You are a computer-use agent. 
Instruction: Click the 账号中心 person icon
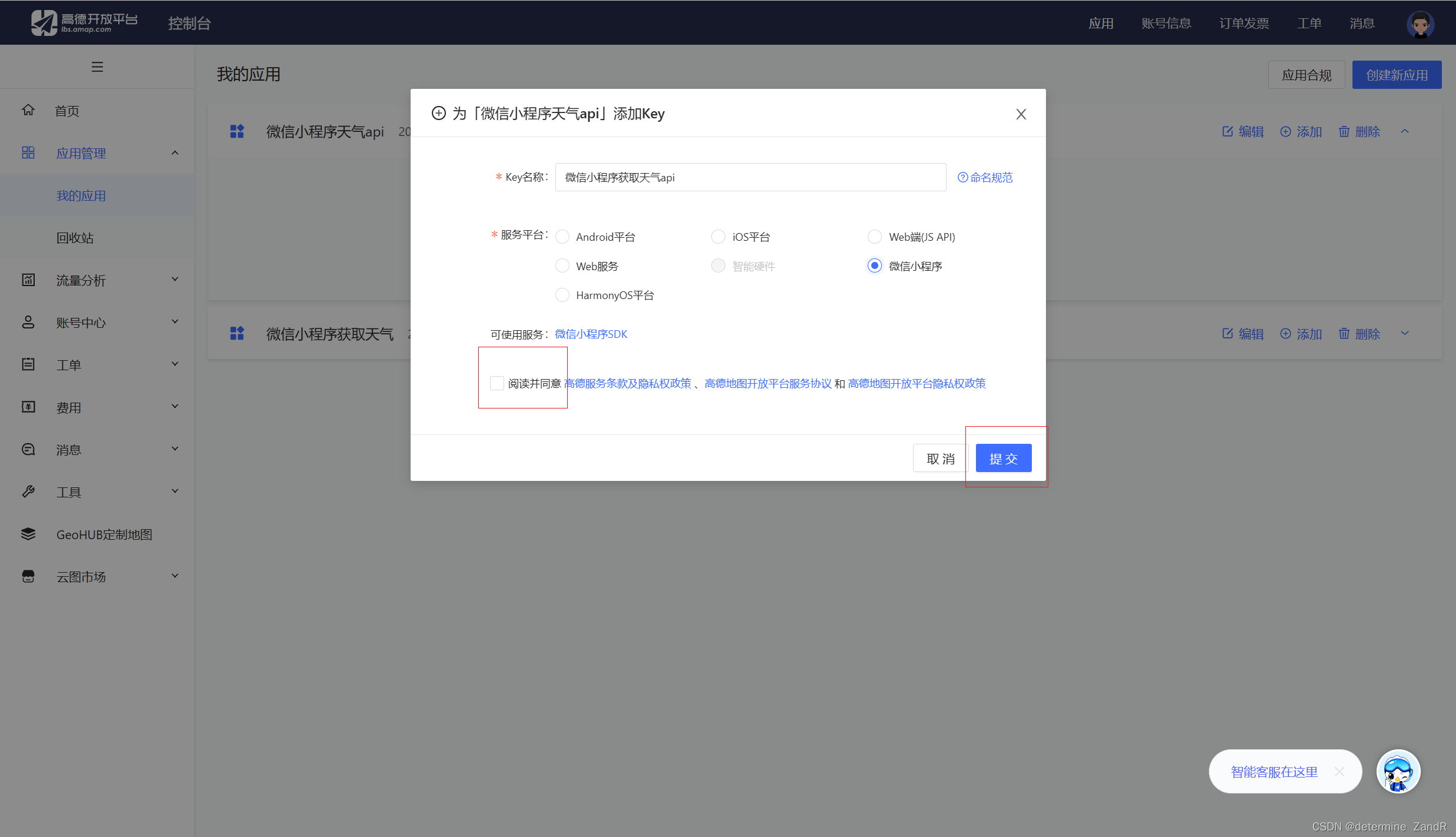pos(28,322)
